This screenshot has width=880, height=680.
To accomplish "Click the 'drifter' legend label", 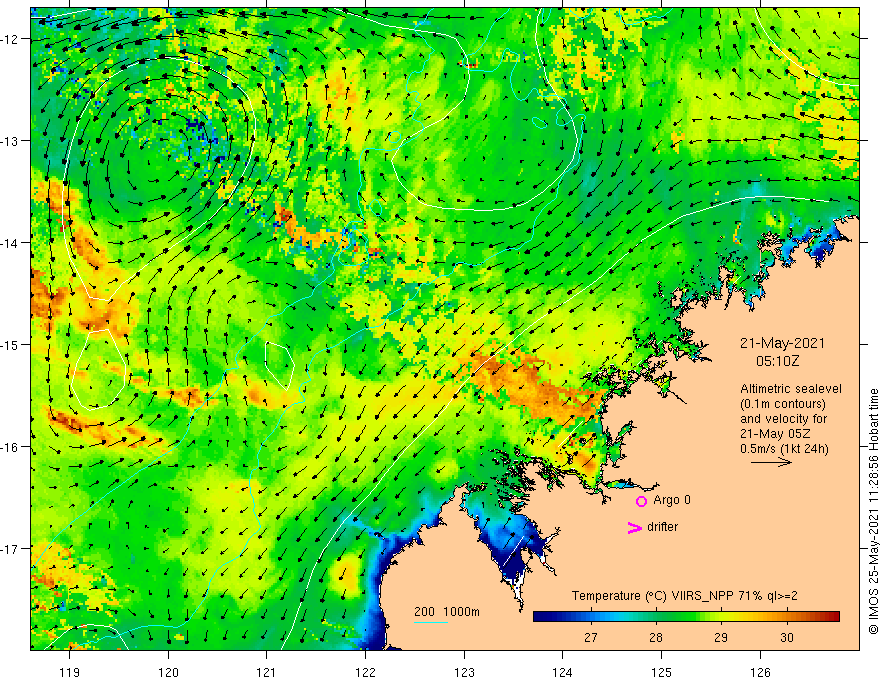I will [x=662, y=527].
